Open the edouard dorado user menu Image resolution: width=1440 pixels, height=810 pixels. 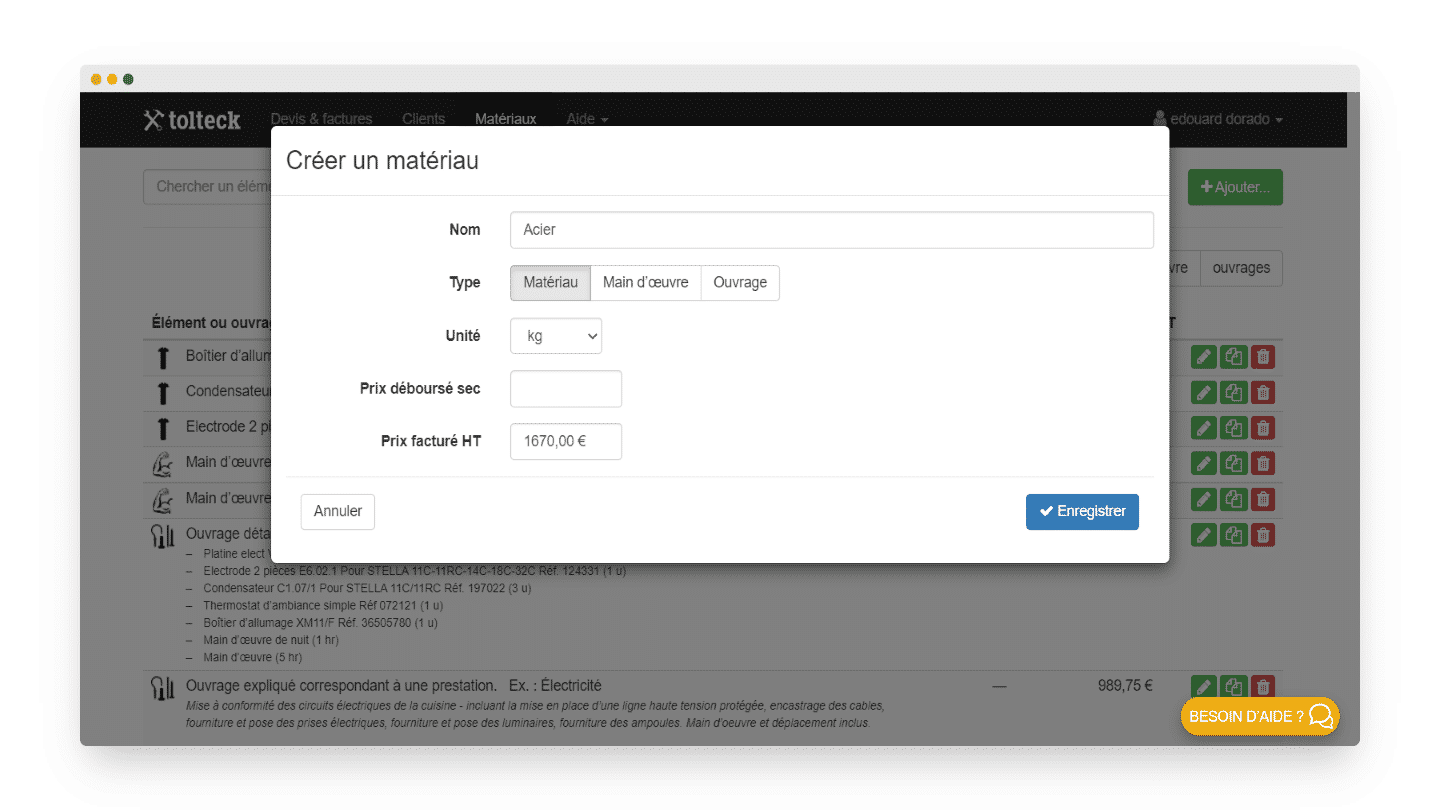coord(1217,119)
